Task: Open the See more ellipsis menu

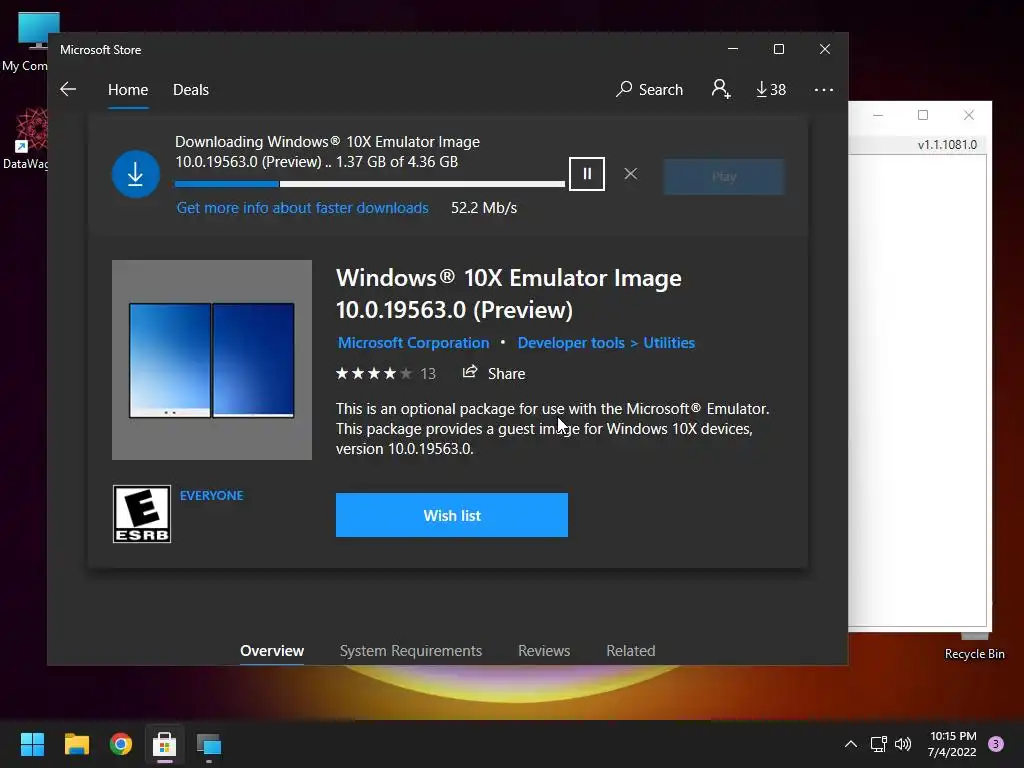Action: [824, 89]
